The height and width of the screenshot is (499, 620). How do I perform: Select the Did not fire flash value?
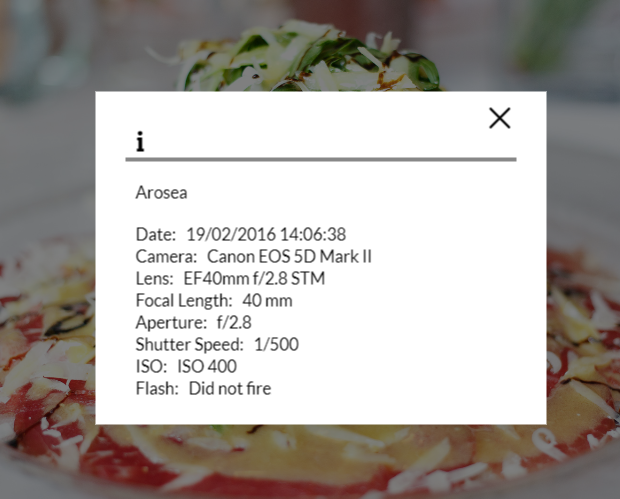(230, 388)
